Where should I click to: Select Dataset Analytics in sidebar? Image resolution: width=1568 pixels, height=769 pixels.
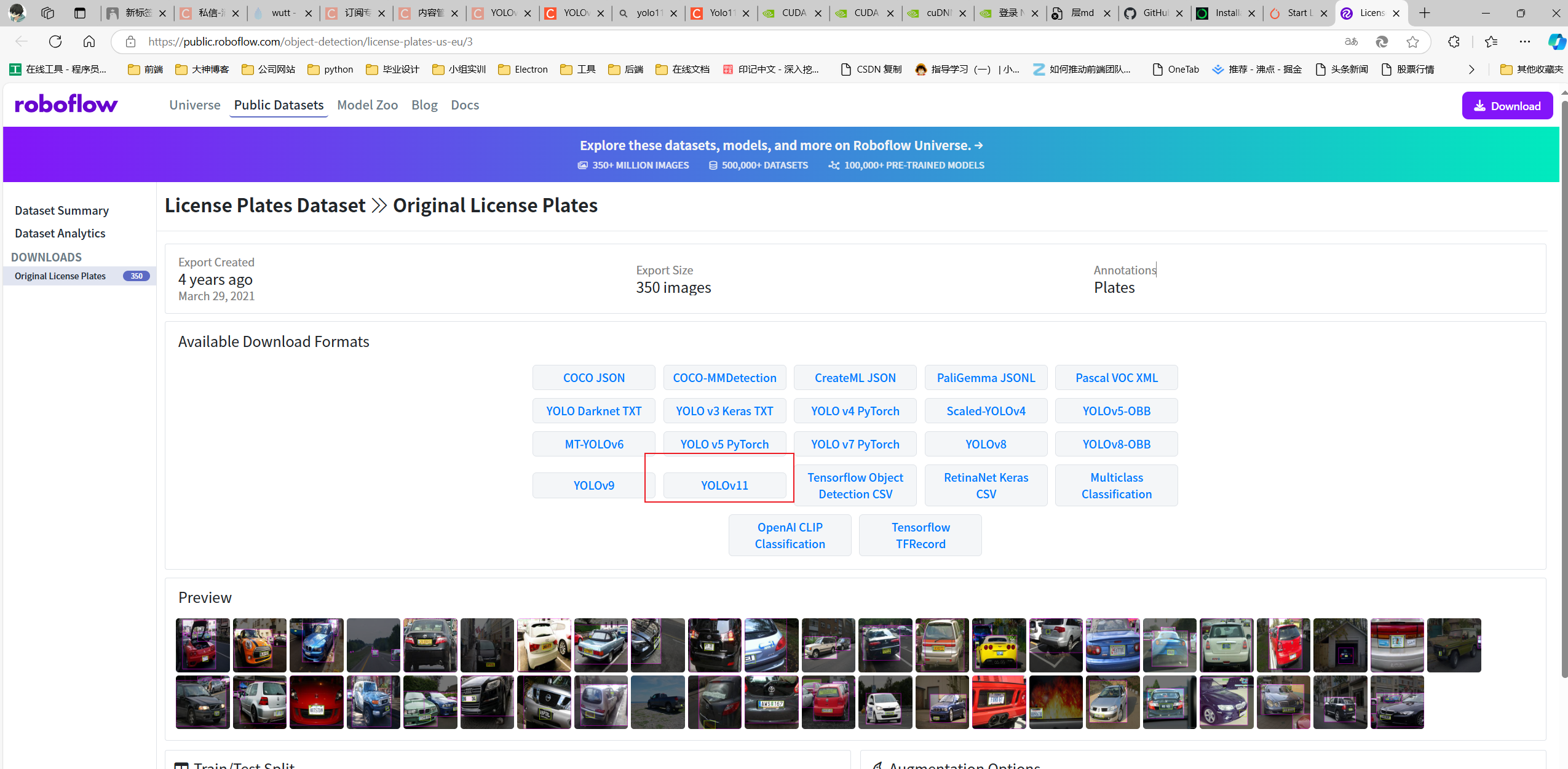[x=60, y=233]
